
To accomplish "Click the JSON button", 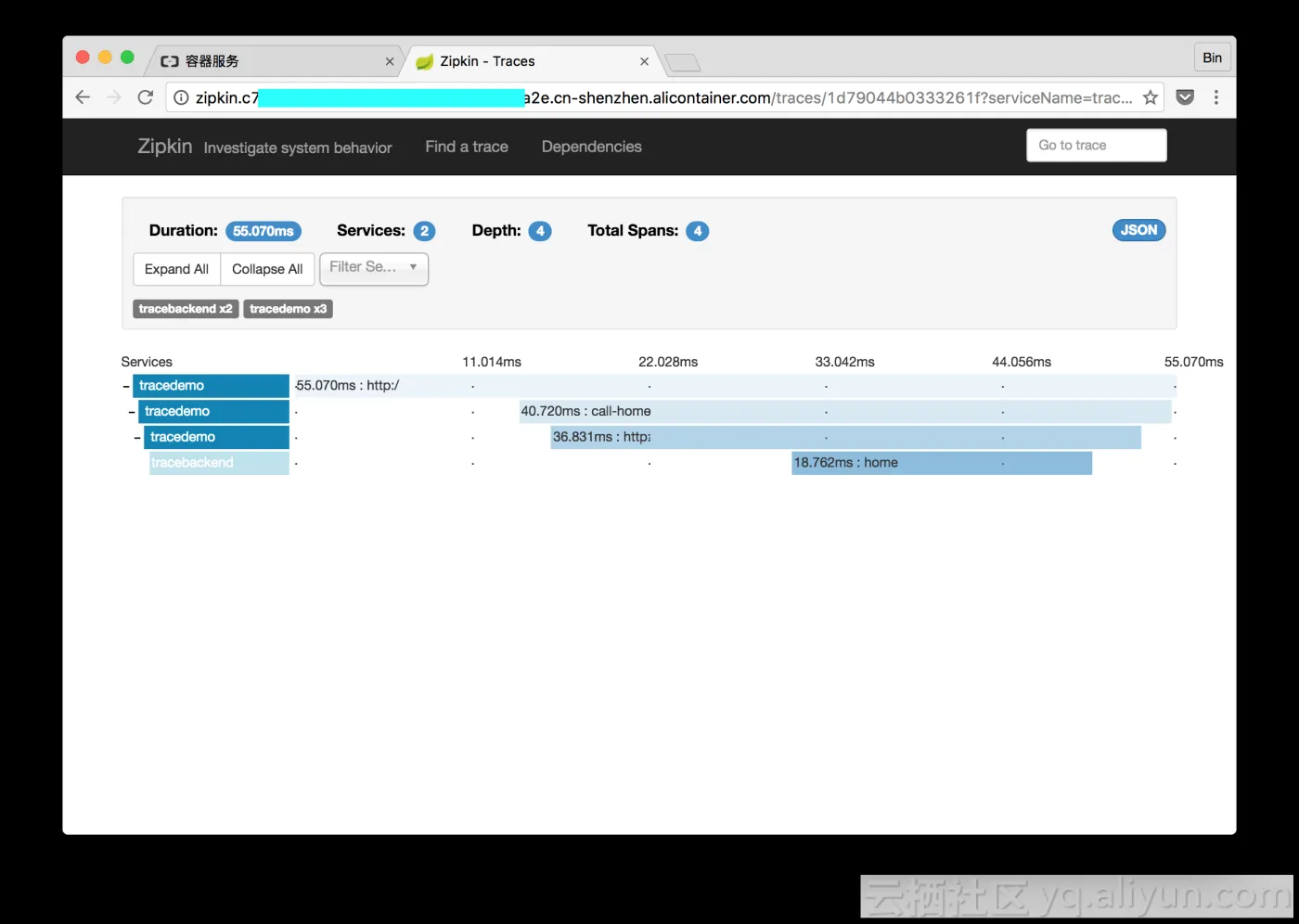I will (1138, 230).
